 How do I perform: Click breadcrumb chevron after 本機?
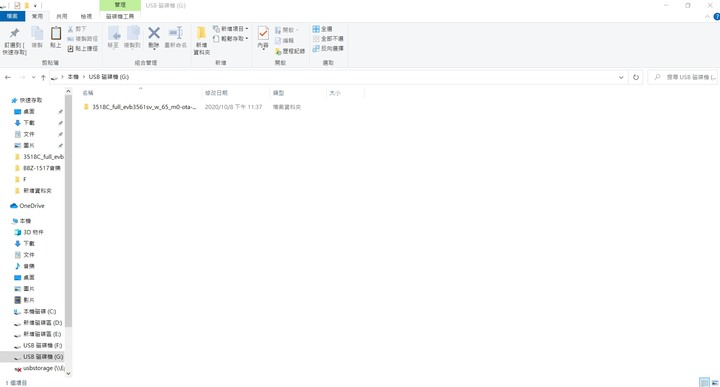84,77
